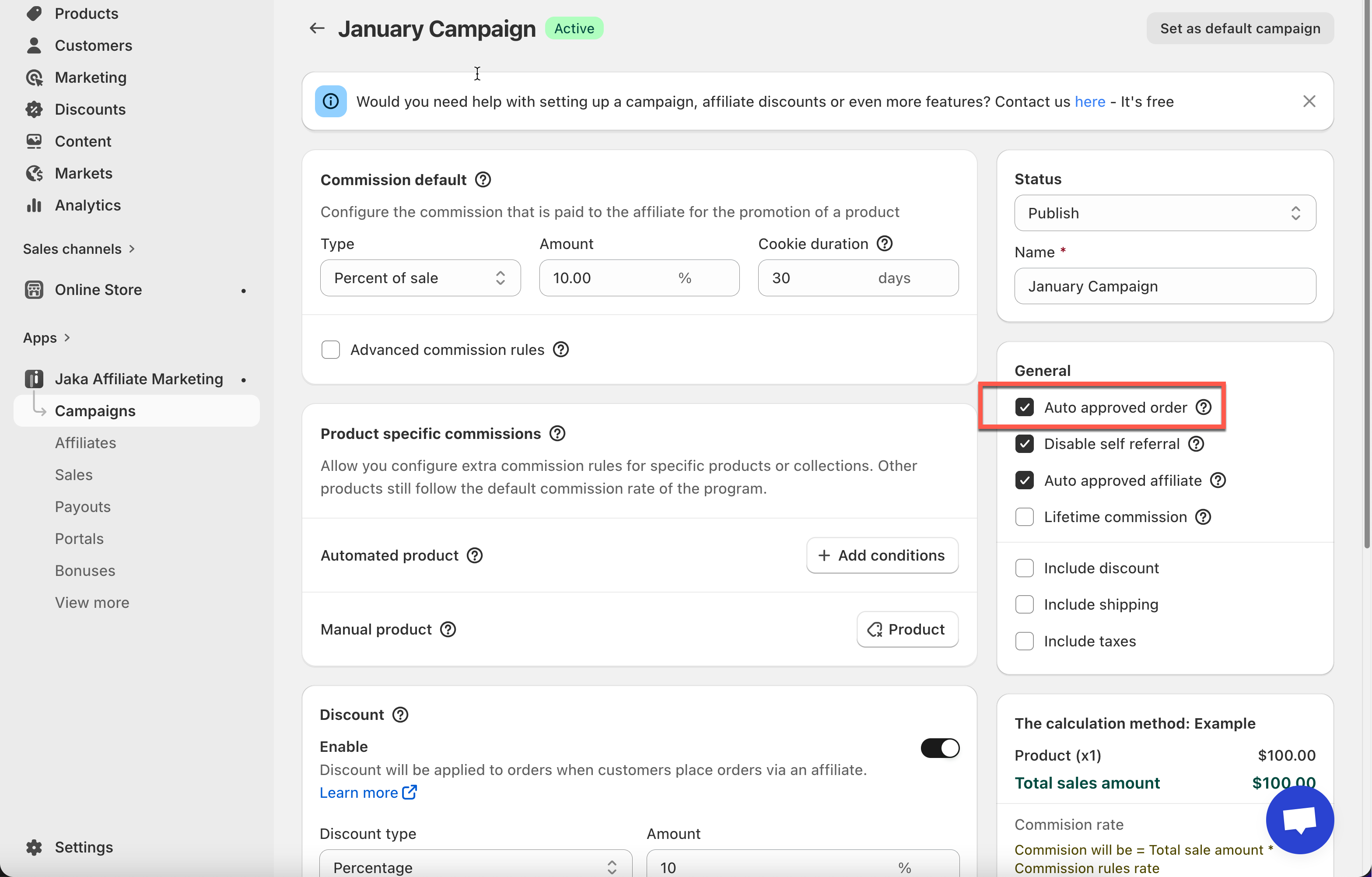Click the Add conditions button
The width and height of the screenshot is (1372, 877).
pos(882,556)
